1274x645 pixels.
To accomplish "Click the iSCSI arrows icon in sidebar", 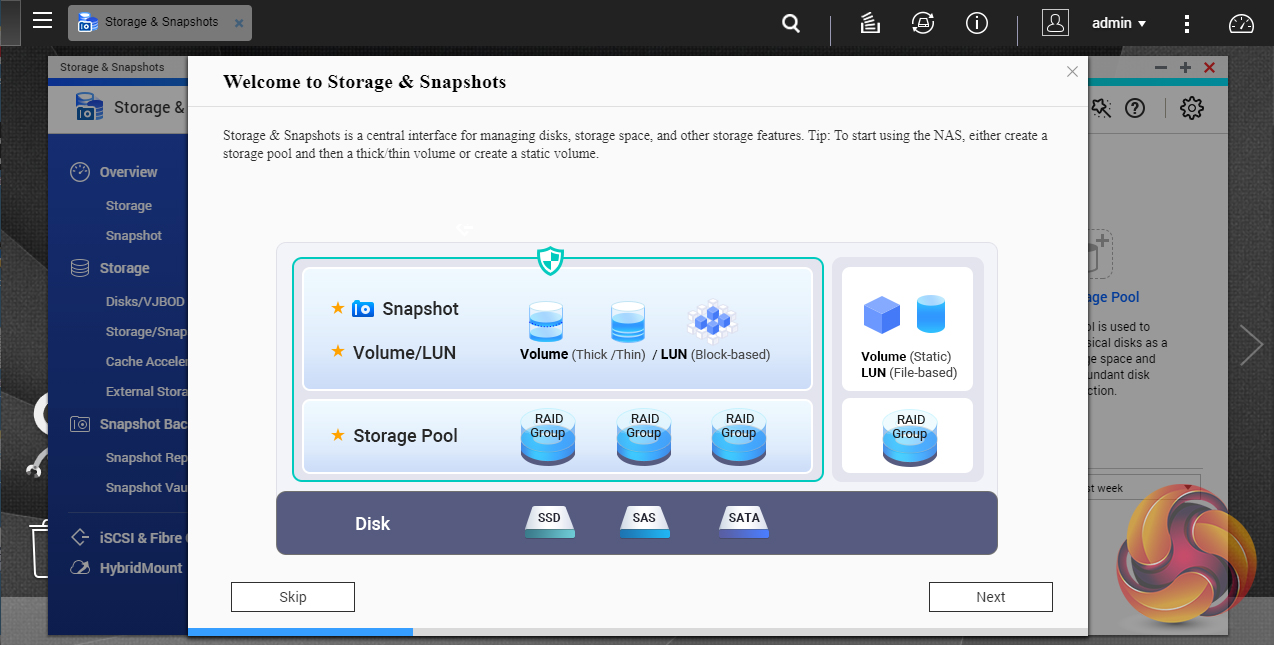I will tap(80, 537).
